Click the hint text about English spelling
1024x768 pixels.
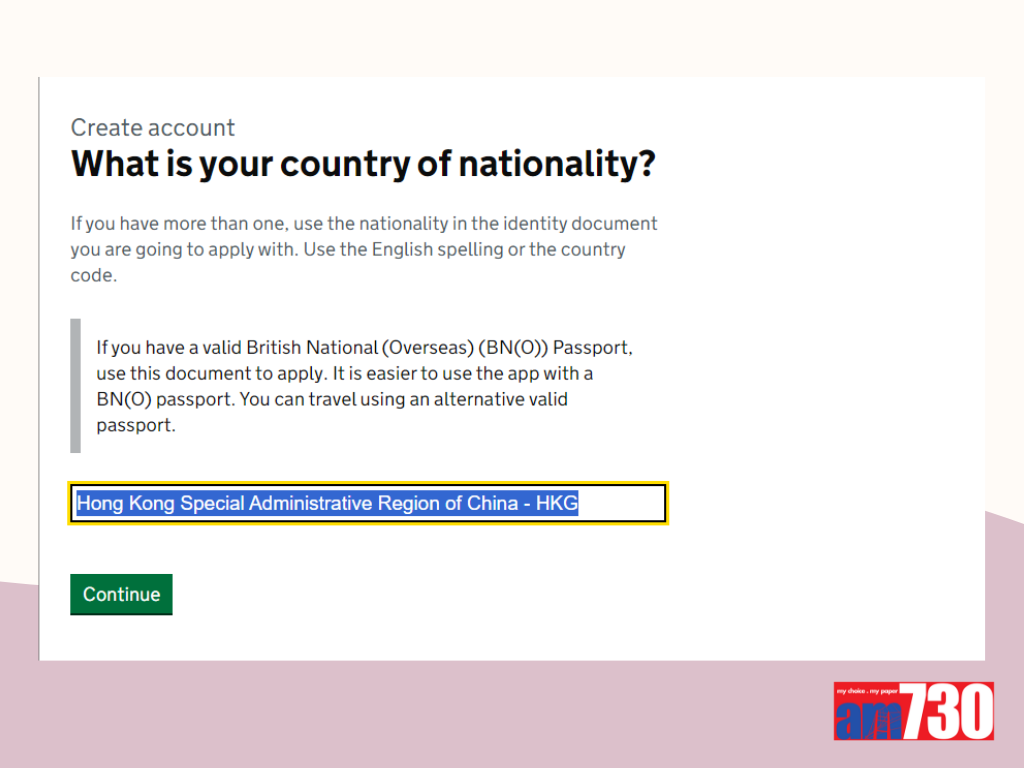click(x=498, y=250)
